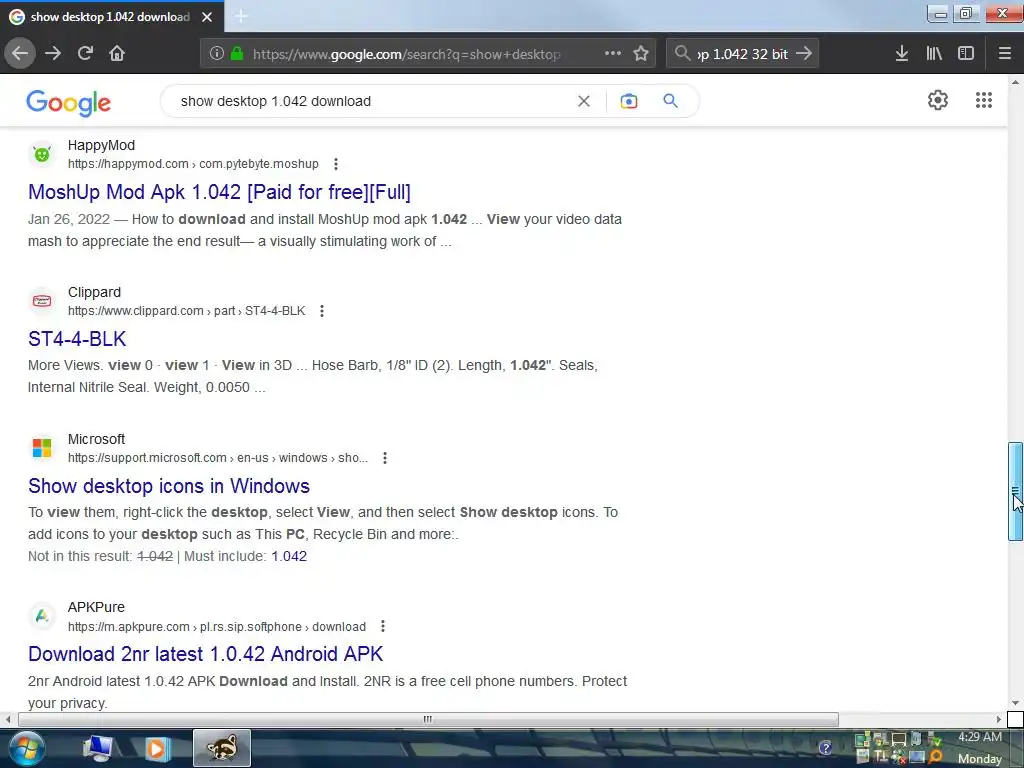
Task: Click the Microsoft logo favicon
Action: (42, 448)
